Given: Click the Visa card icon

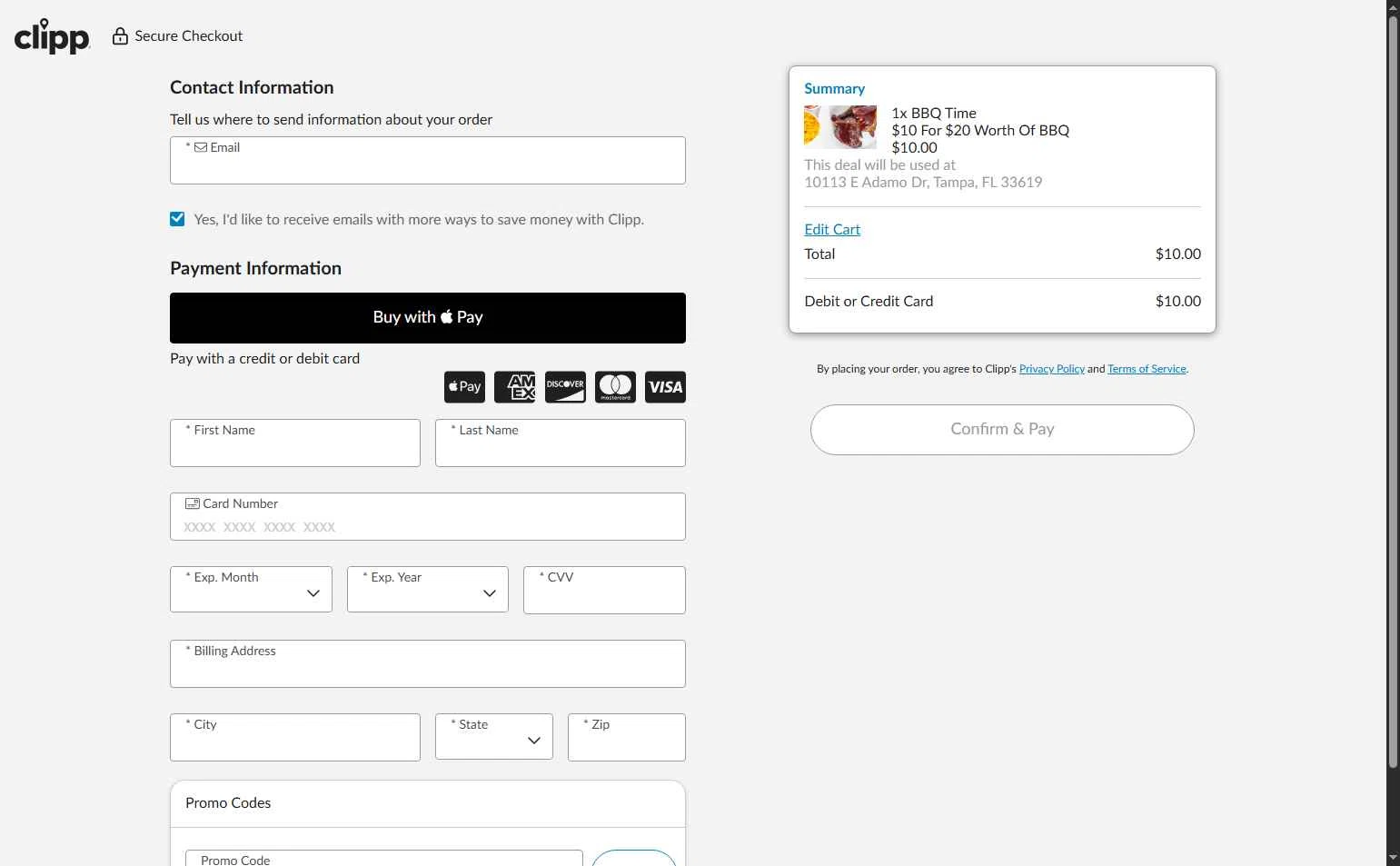Looking at the screenshot, I should [665, 387].
